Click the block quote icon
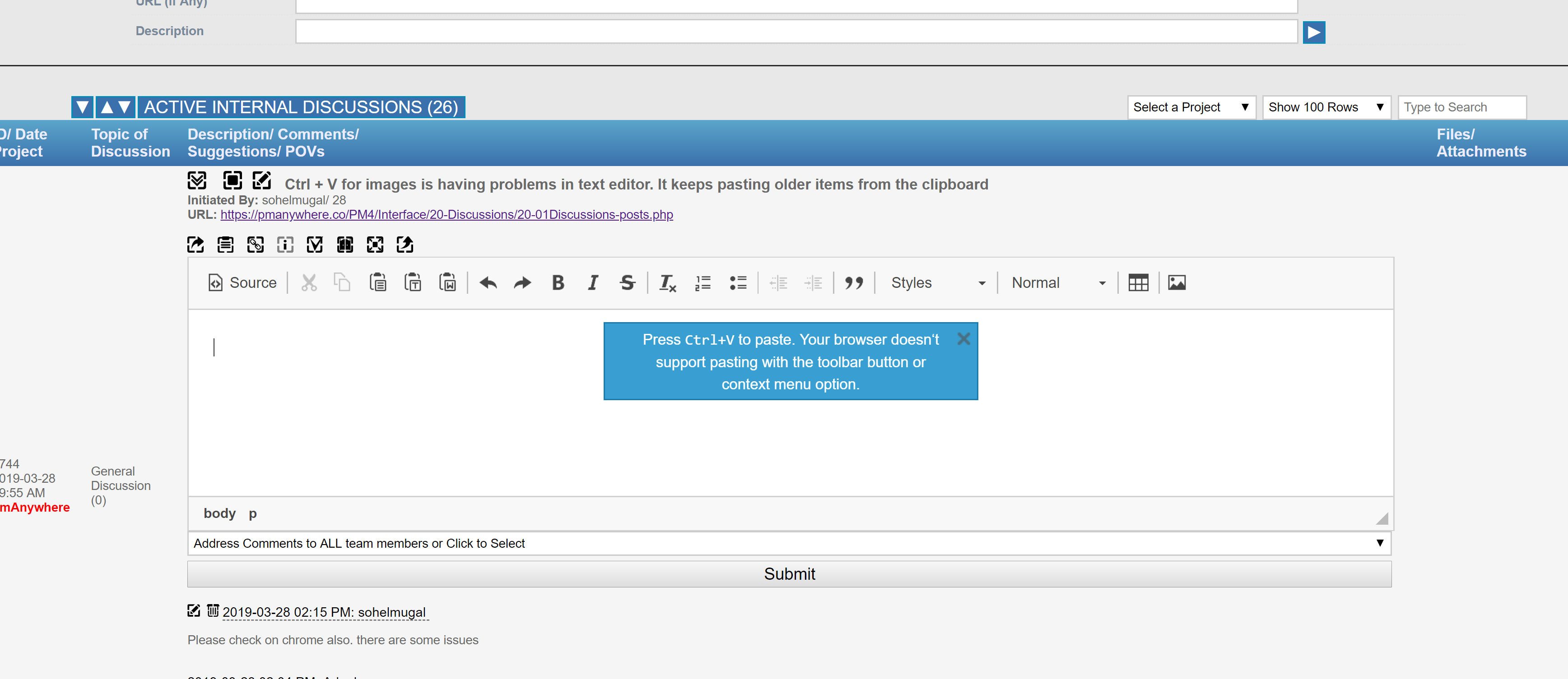This screenshot has height=679, width=1568. [x=853, y=283]
